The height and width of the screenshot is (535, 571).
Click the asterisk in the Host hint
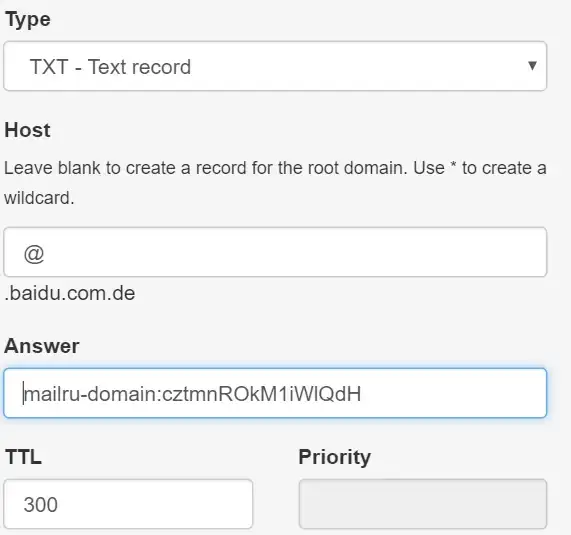(x=453, y=166)
